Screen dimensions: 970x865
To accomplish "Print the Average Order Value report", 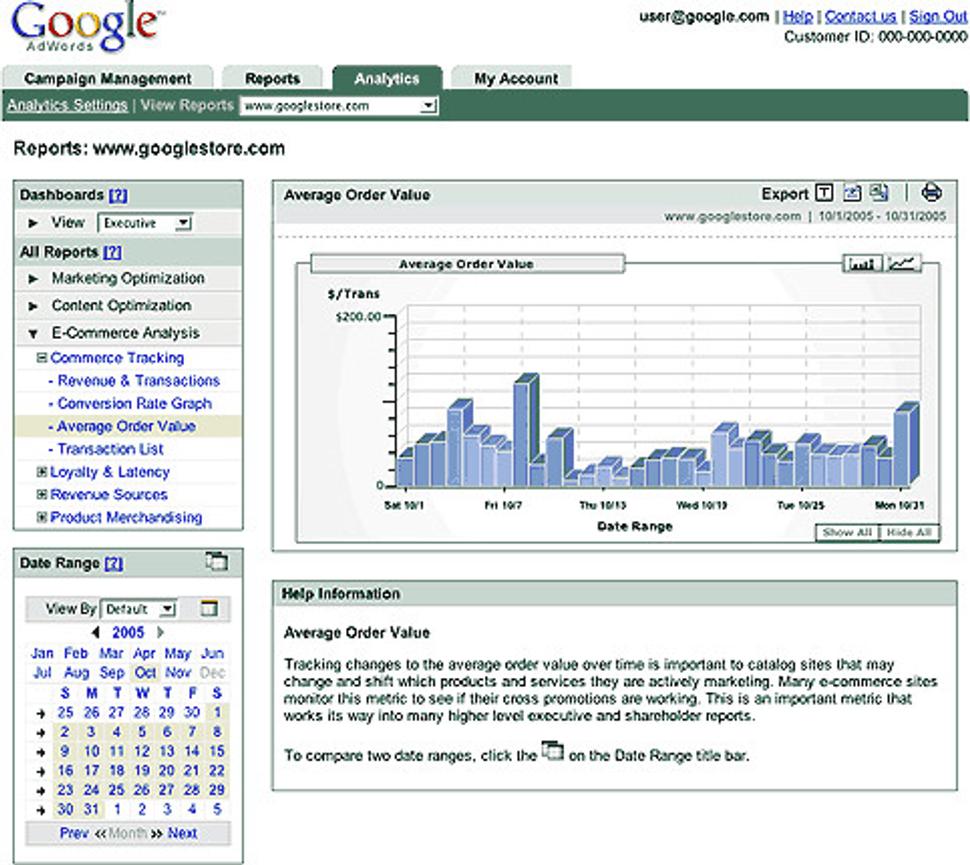I will [x=932, y=192].
